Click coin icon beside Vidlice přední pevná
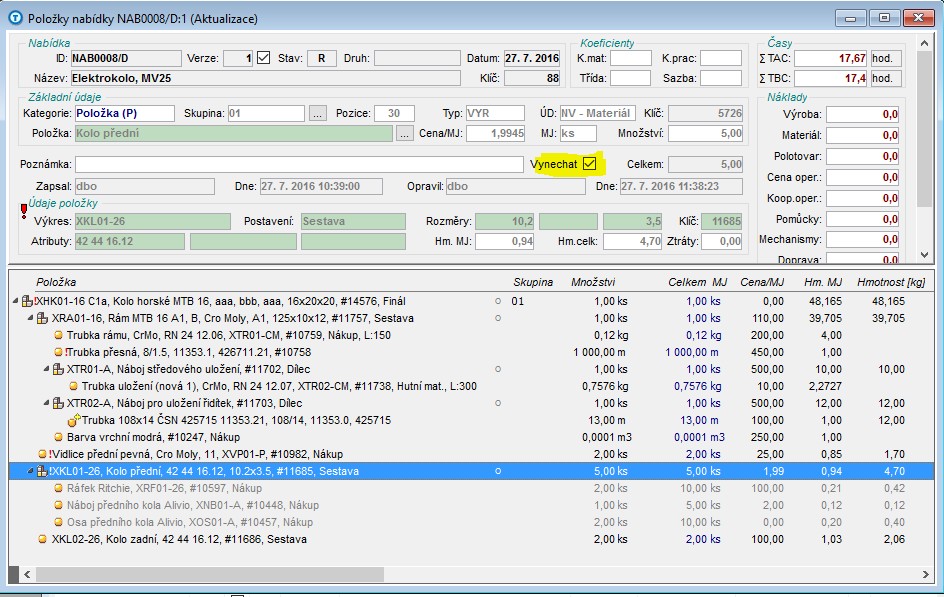 pyautogui.click(x=42, y=454)
